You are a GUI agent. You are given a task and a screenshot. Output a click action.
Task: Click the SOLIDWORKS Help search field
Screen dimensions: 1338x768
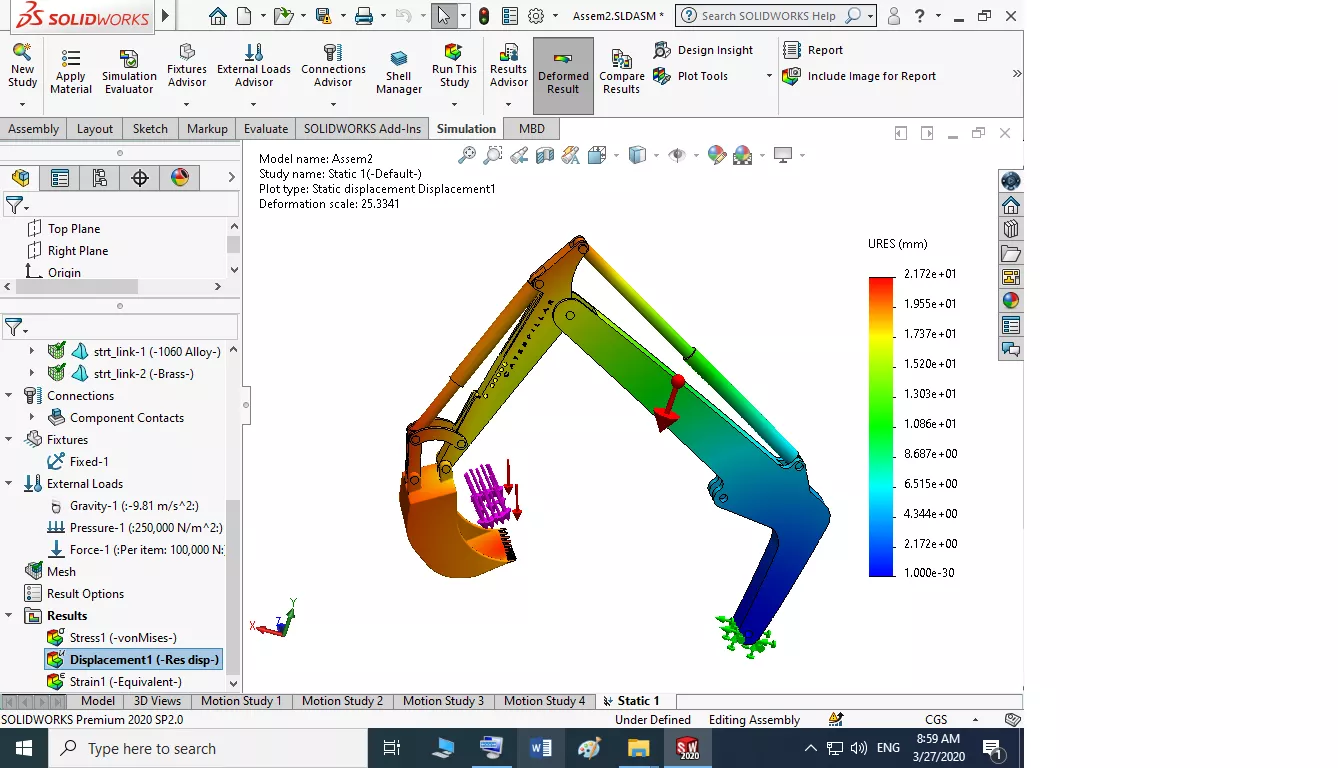(770, 16)
